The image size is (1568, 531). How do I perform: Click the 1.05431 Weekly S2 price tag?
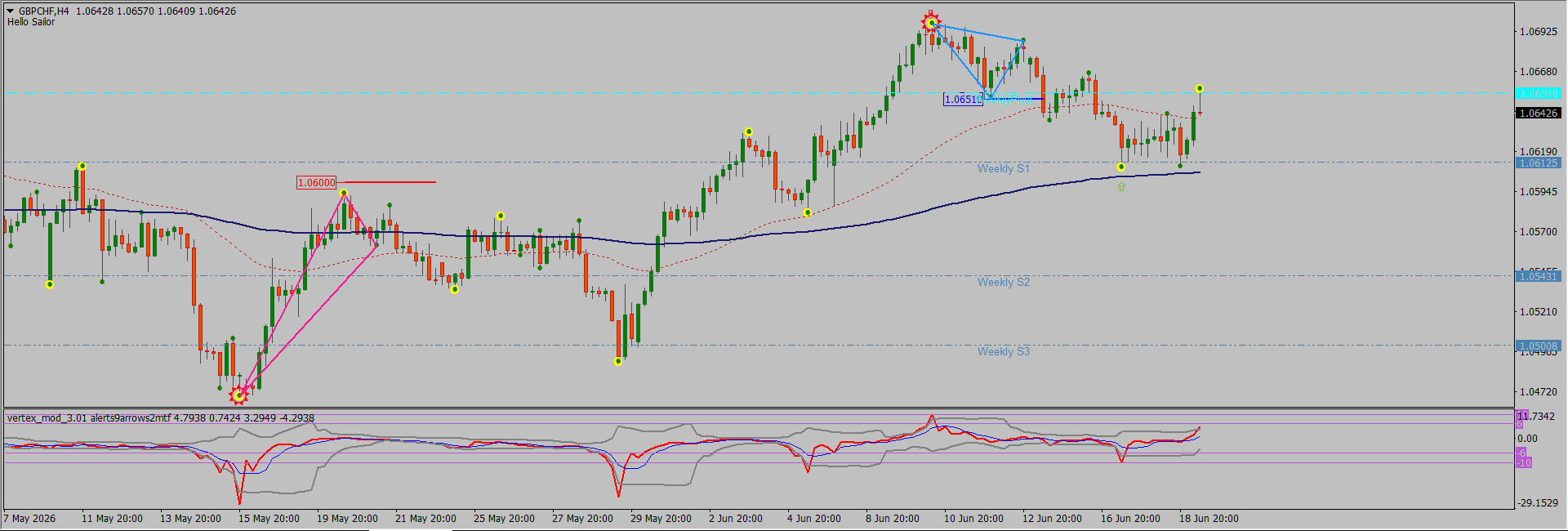1539,277
